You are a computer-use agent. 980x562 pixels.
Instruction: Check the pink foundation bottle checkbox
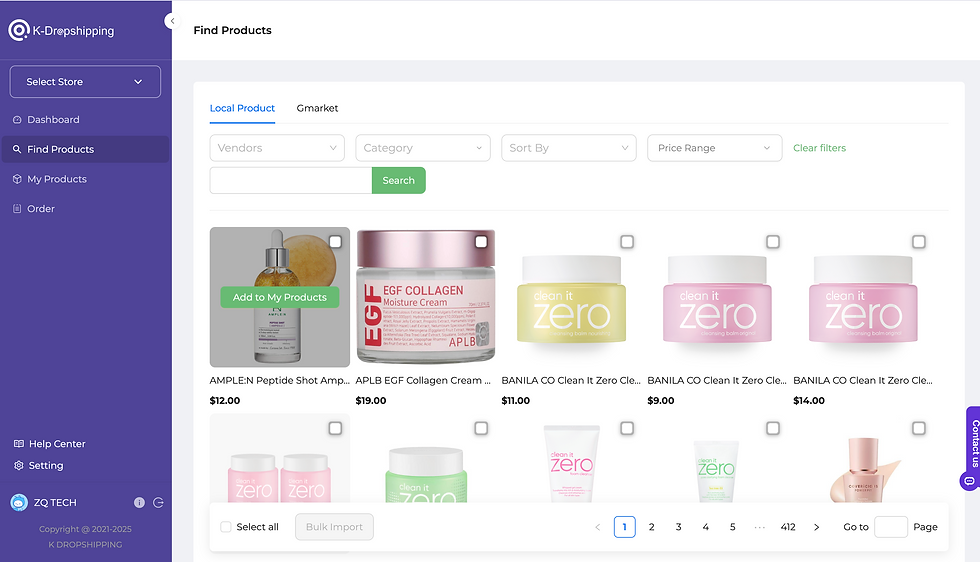[919, 428]
